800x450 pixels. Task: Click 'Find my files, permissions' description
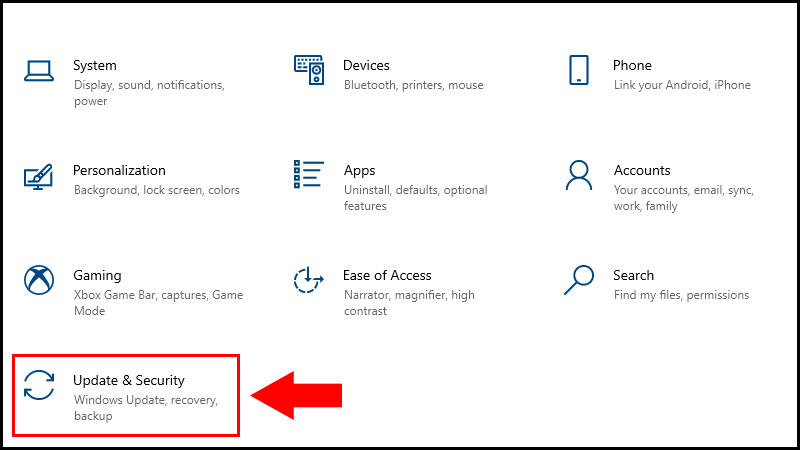pyautogui.click(x=682, y=295)
